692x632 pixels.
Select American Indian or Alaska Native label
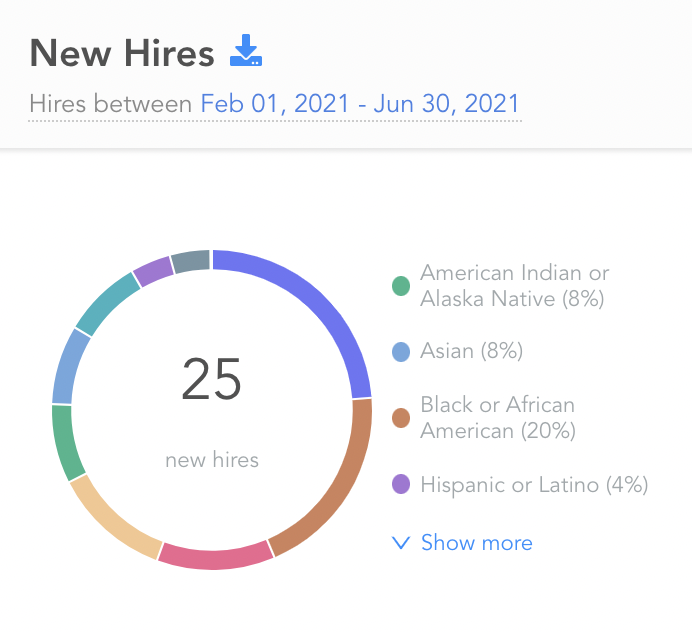pos(515,286)
